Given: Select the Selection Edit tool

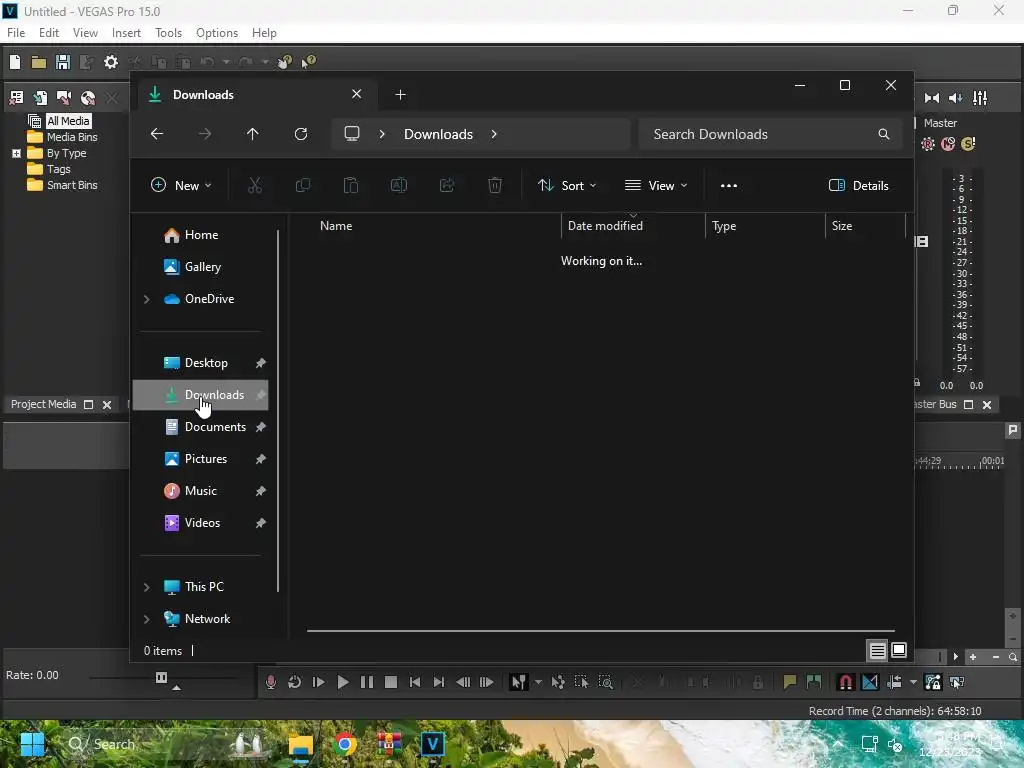Looking at the screenshot, I should (581, 682).
